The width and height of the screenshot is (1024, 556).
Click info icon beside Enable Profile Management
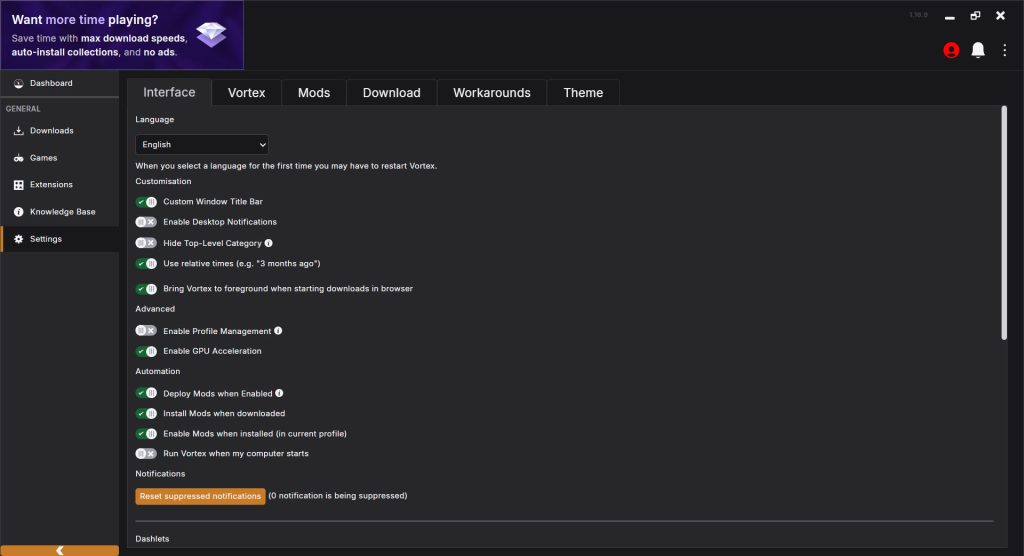click(x=278, y=331)
